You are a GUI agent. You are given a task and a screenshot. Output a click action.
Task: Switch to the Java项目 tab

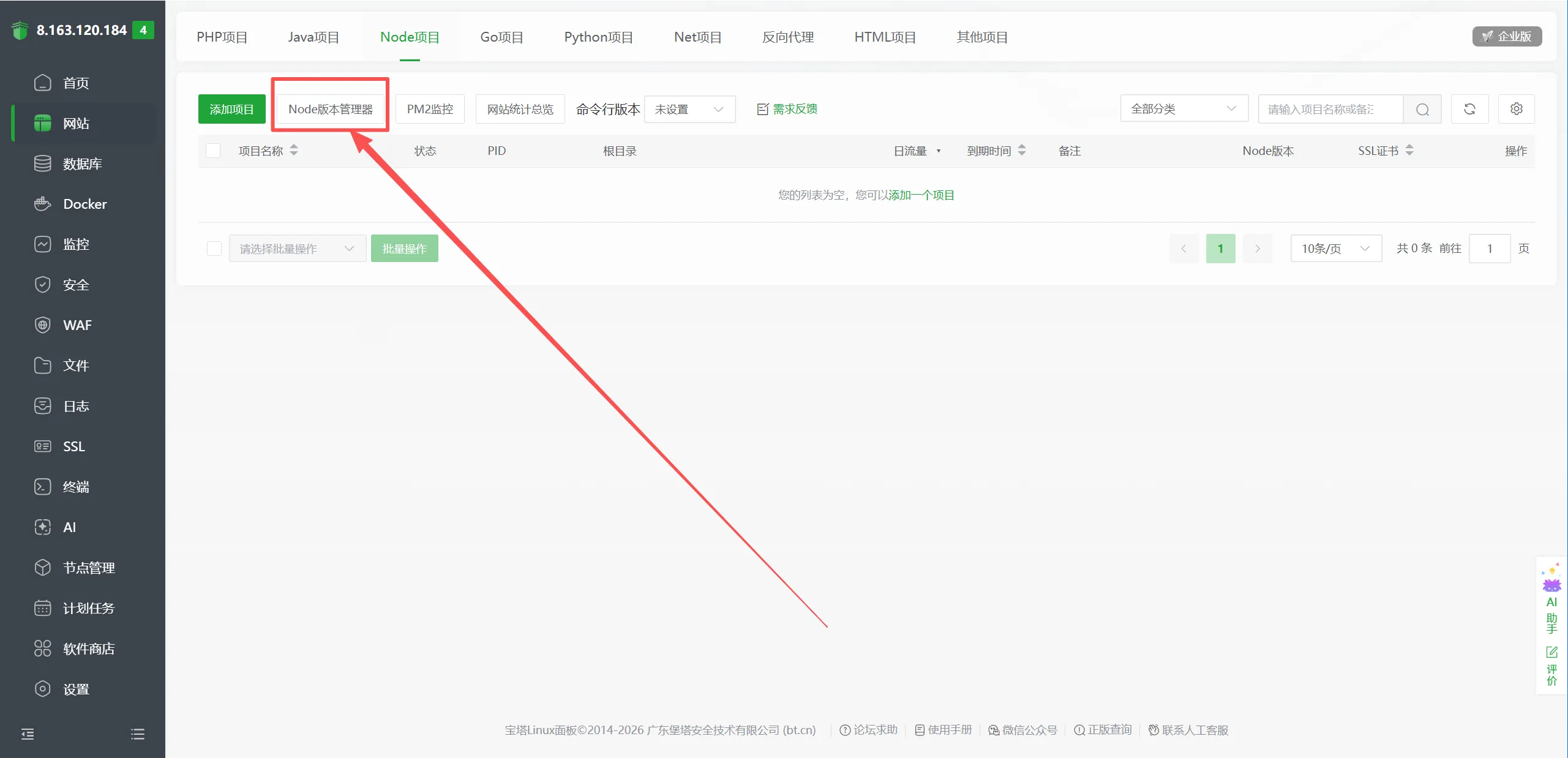[x=313, y=37]
